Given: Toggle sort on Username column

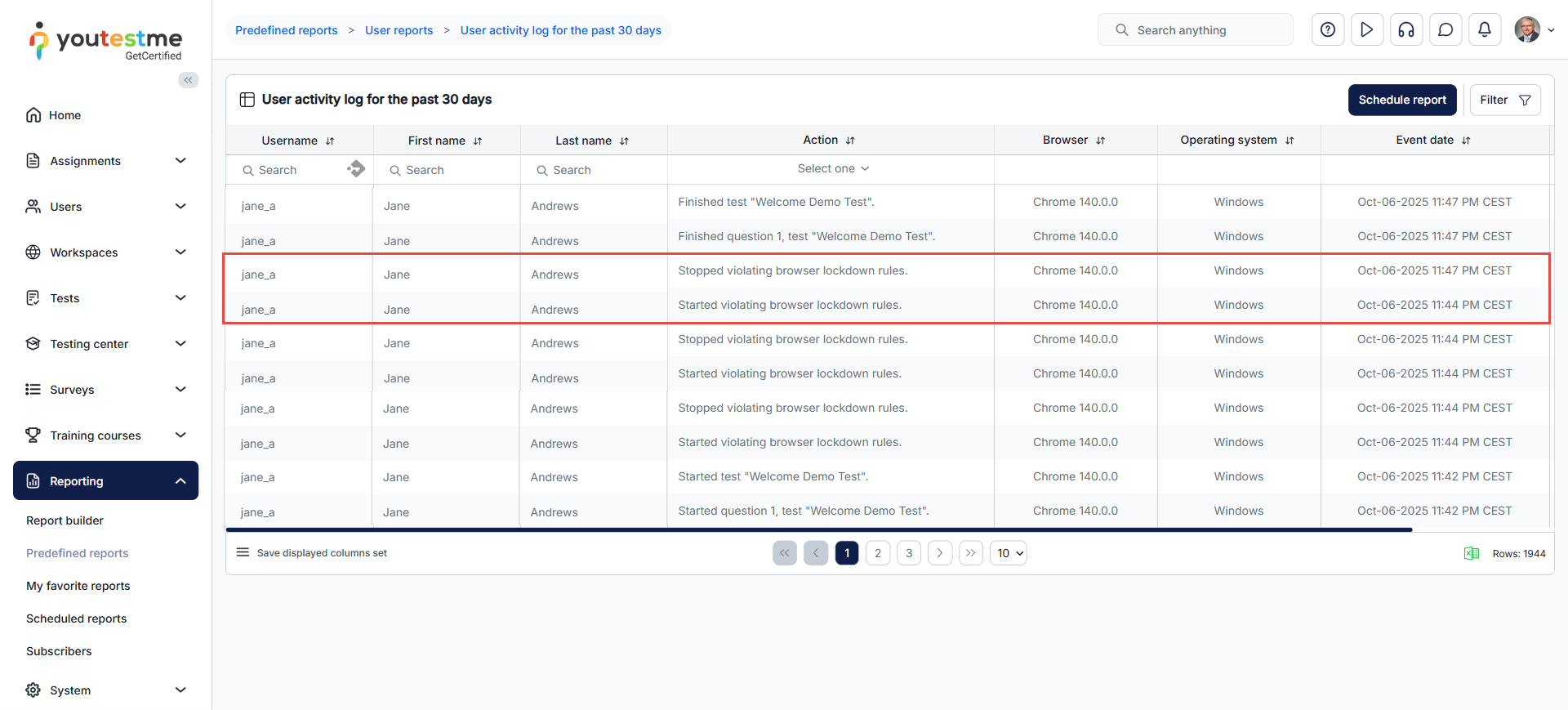Looking at the screenshot, I should (330, 141).
